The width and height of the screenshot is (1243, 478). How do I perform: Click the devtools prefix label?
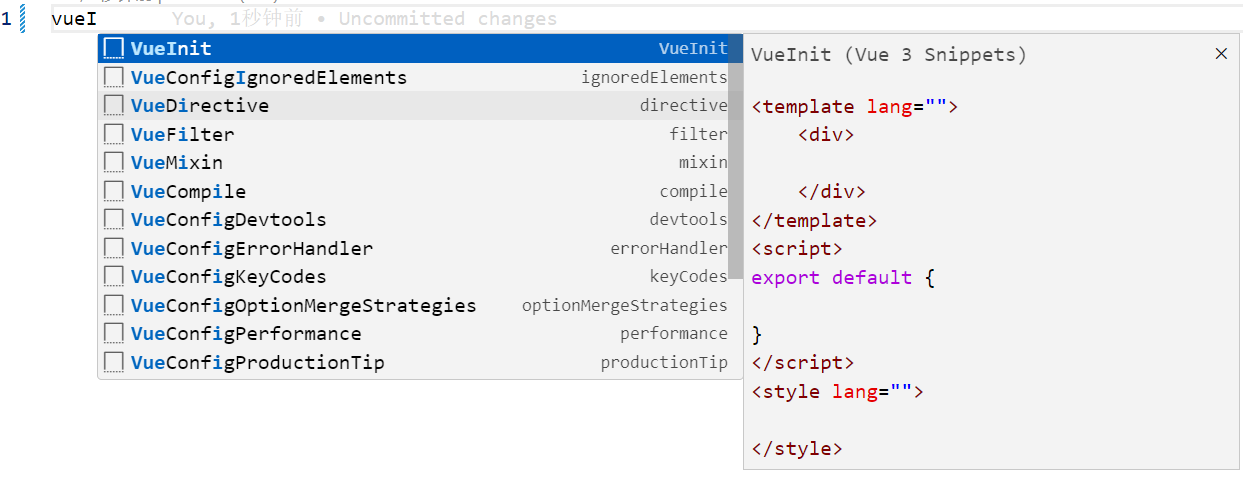point(689,219)
